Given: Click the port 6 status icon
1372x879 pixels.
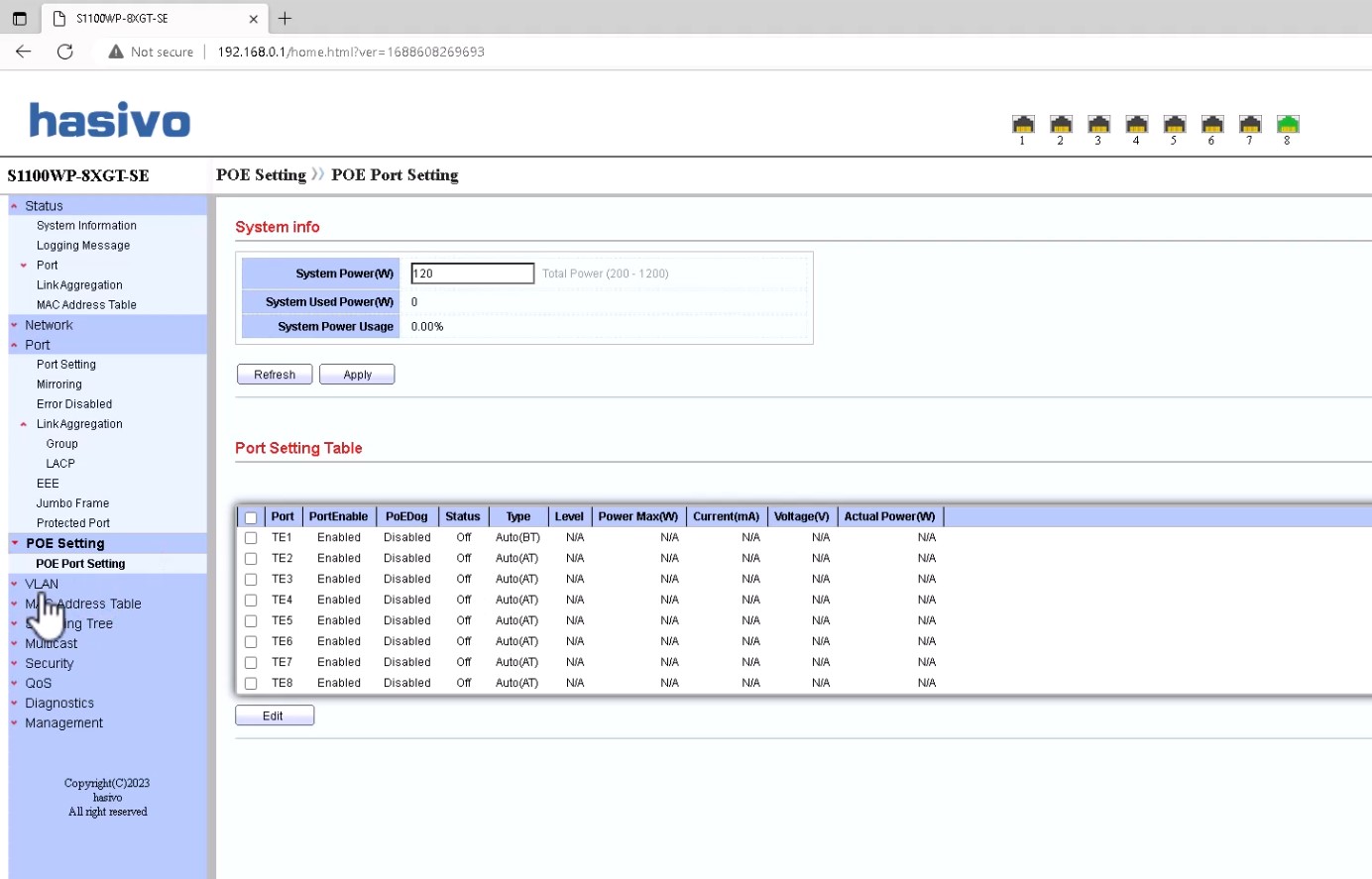Looking at the screenshot, I should [1211, 125].
